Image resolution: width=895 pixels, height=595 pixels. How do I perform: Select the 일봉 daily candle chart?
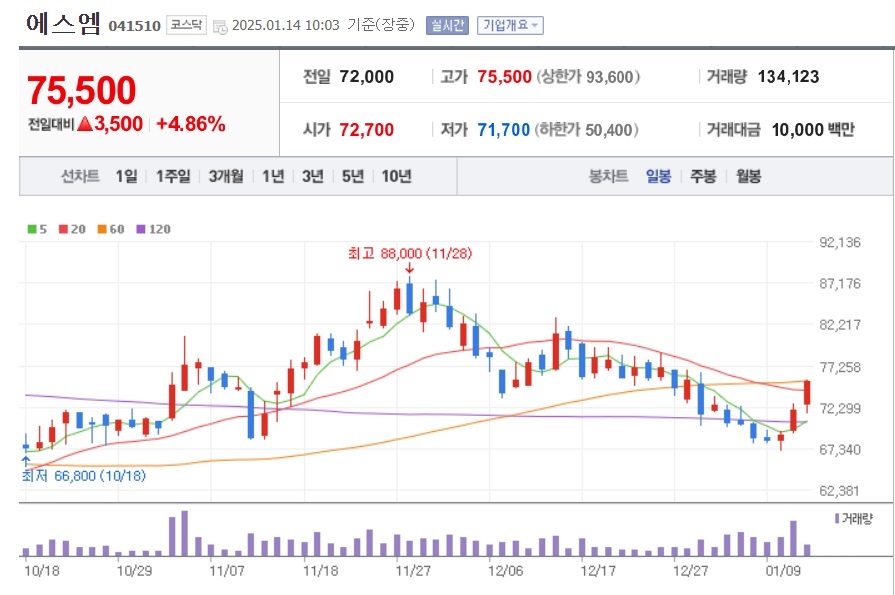(x=658, y=176)
